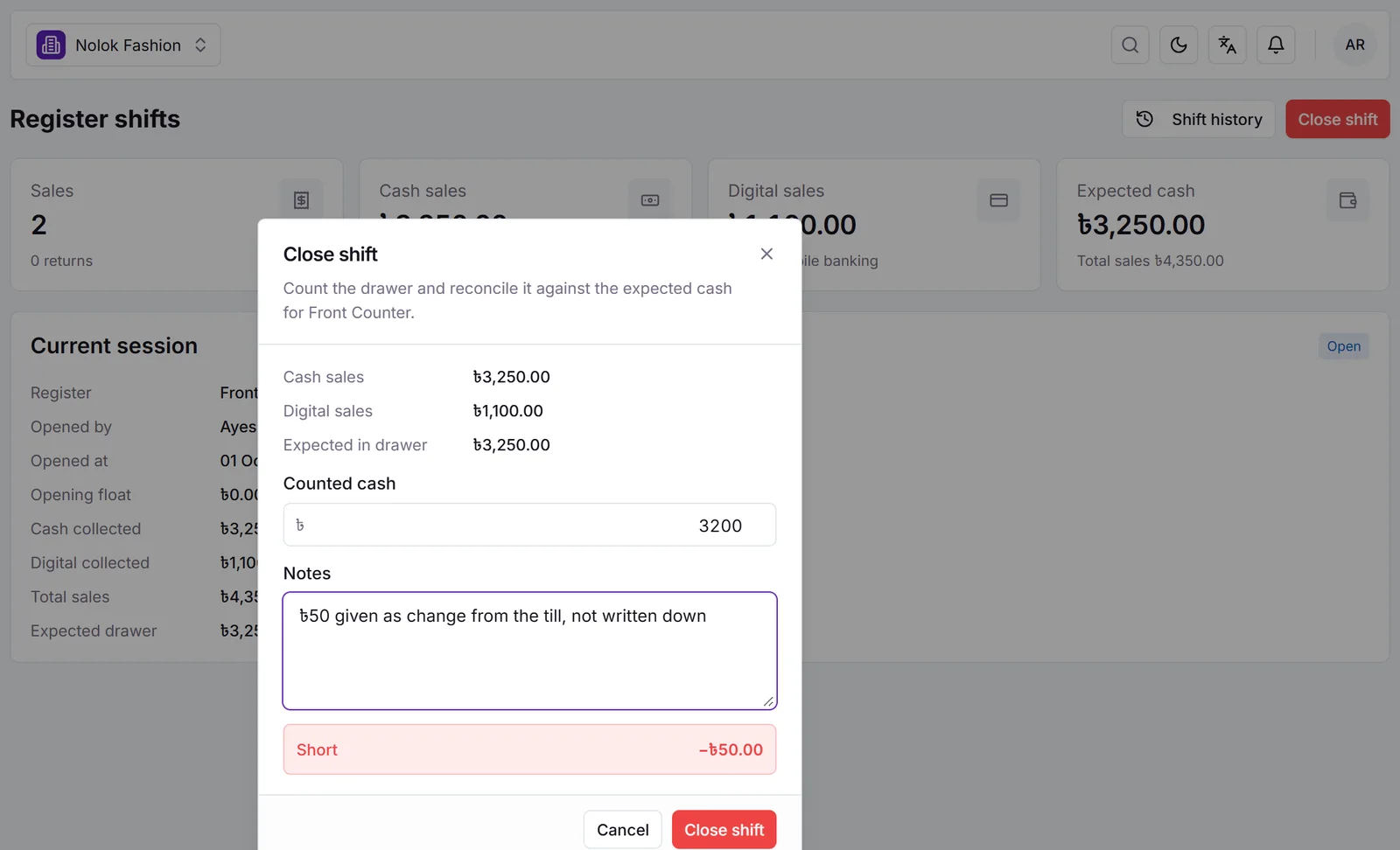The height and width of the screenshot is (850, 1400).
Task: Click the Cash collected label
Action: pos(86,529)
